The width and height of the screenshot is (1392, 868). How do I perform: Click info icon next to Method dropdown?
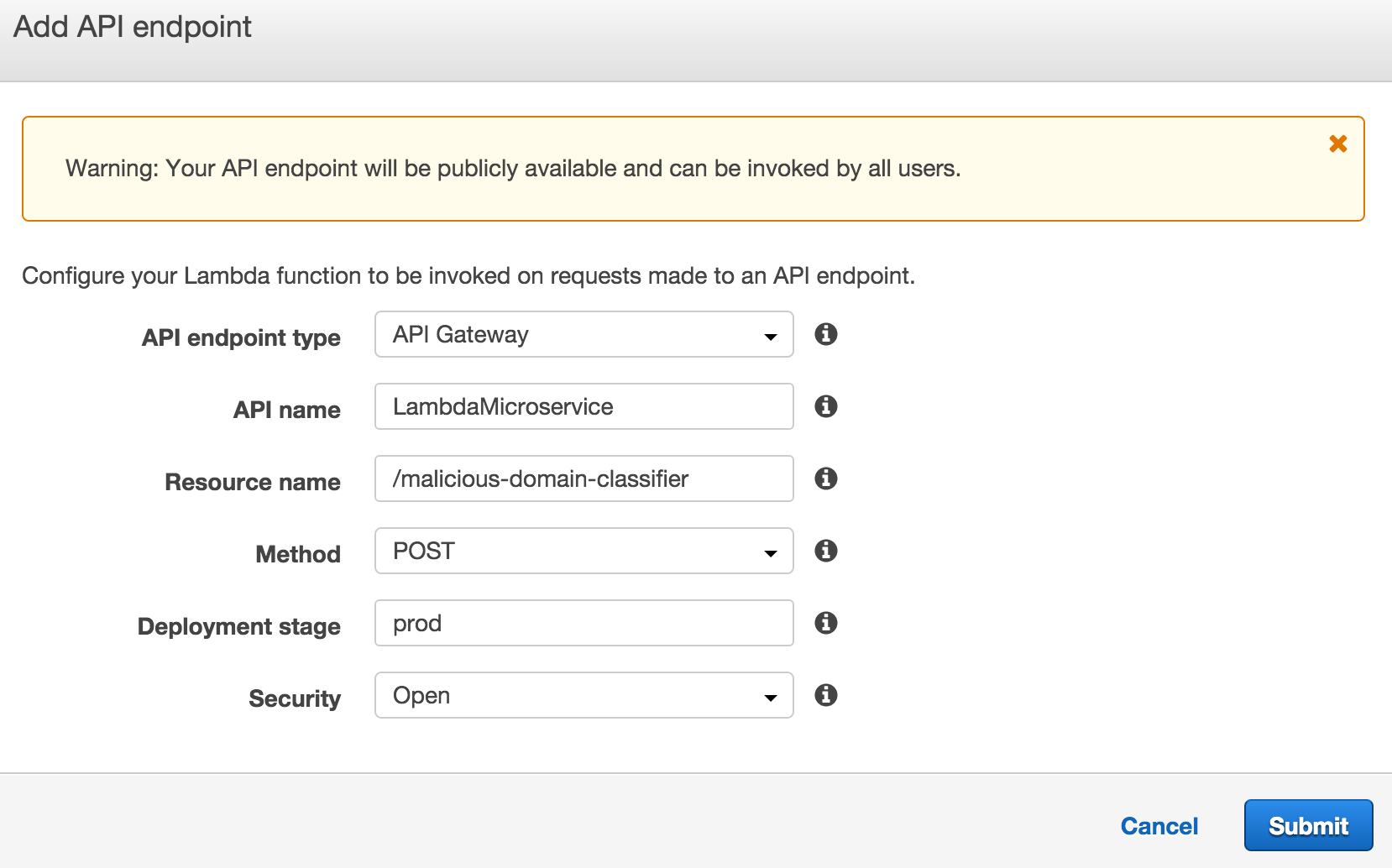826,551
